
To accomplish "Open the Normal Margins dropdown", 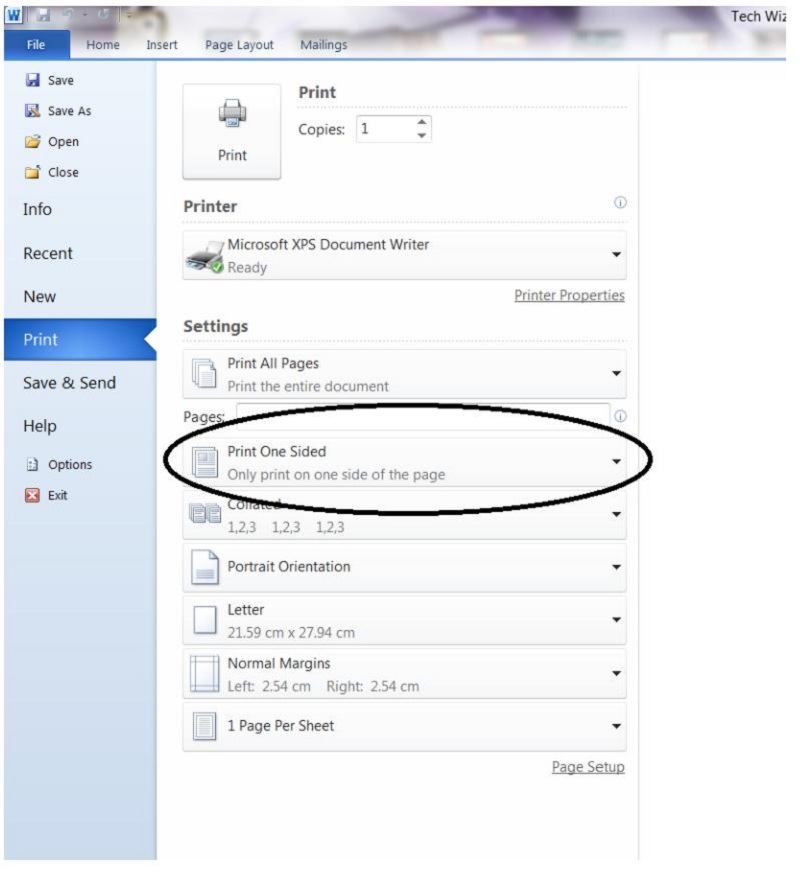I will [x=404, y=673].
